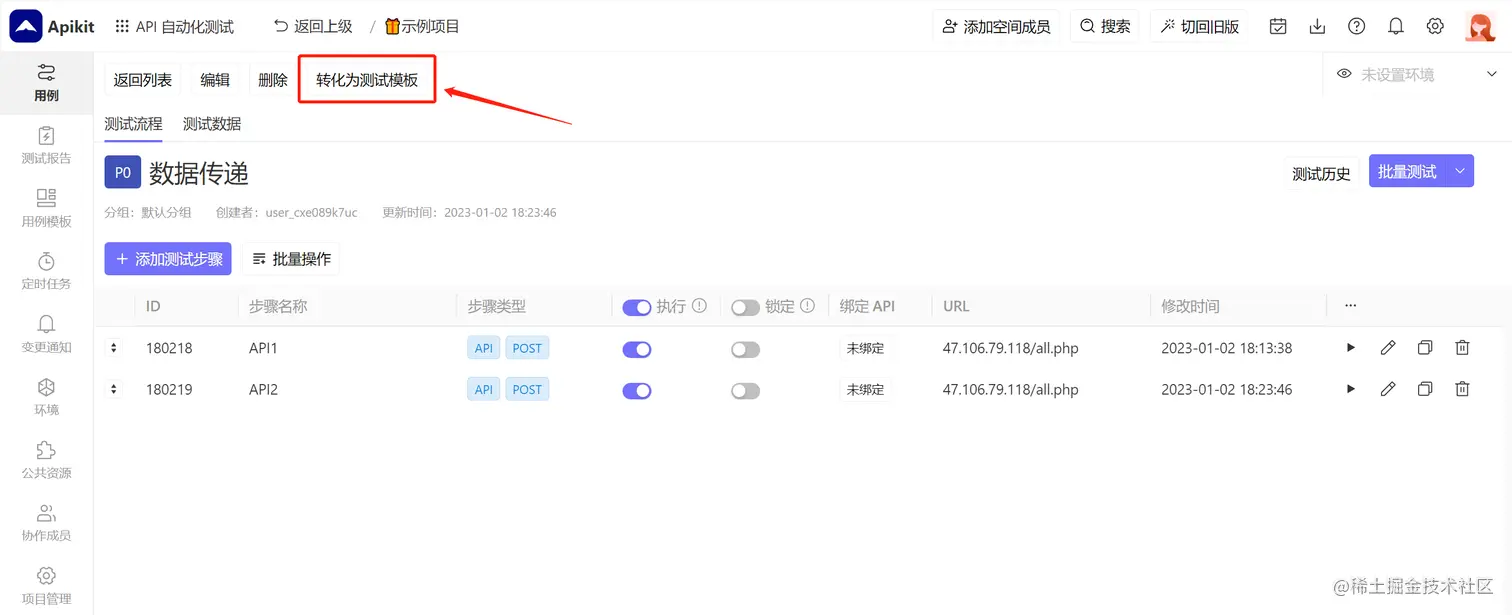
Task: Toggle 锁定 switch for API2
Action: coord(745,390)
